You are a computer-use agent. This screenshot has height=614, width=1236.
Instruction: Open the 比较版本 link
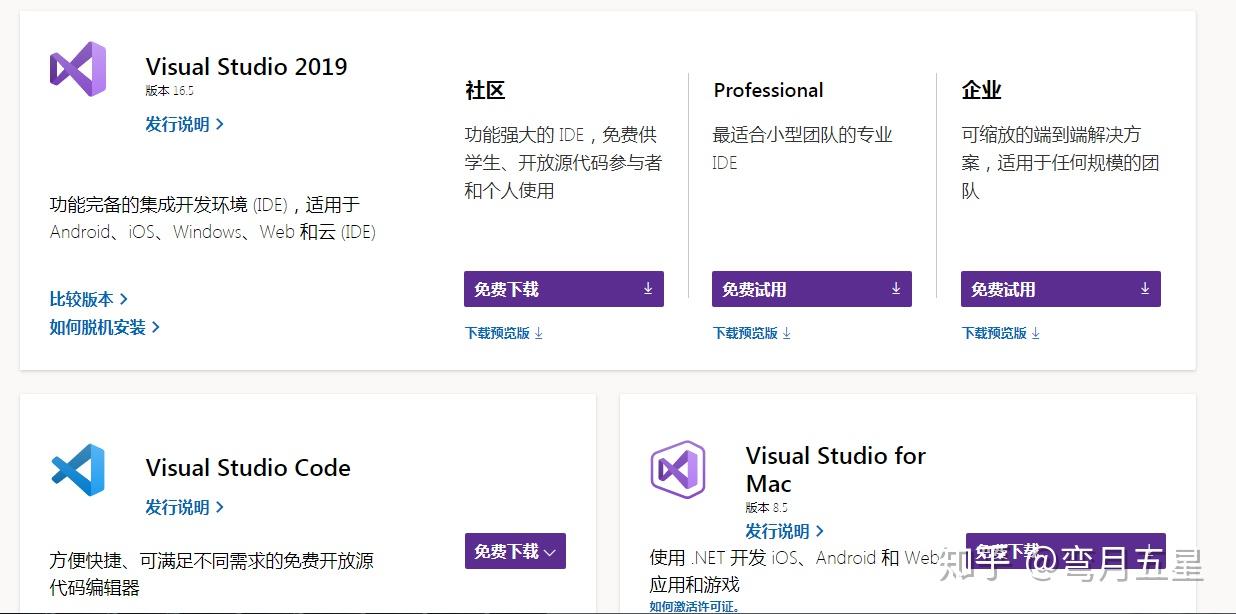89,299
